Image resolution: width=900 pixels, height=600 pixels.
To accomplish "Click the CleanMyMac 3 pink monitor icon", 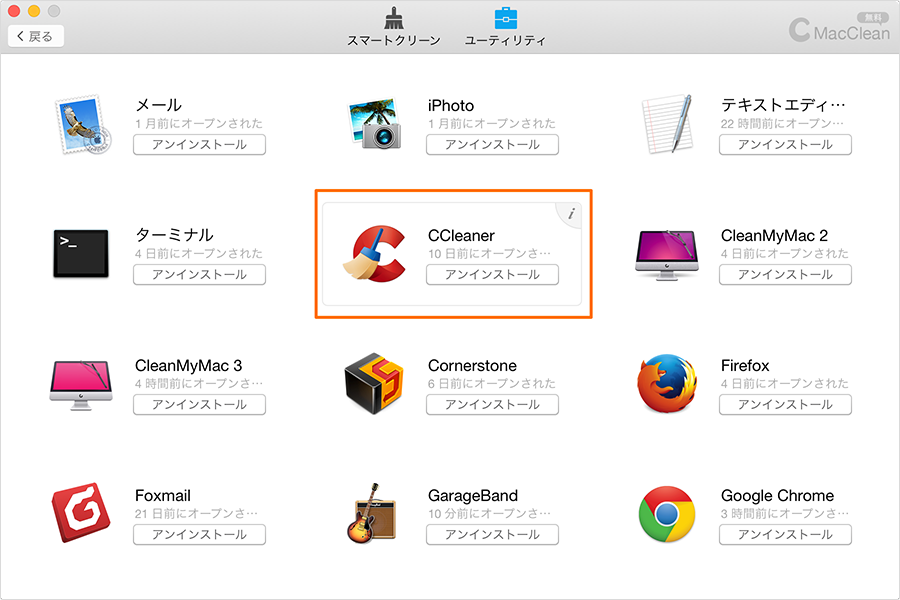I will tap(81, 385).
